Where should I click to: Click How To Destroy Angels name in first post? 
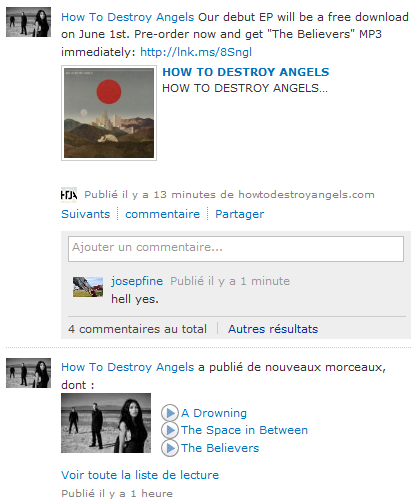pyautogui.click(x=128, y=17)
